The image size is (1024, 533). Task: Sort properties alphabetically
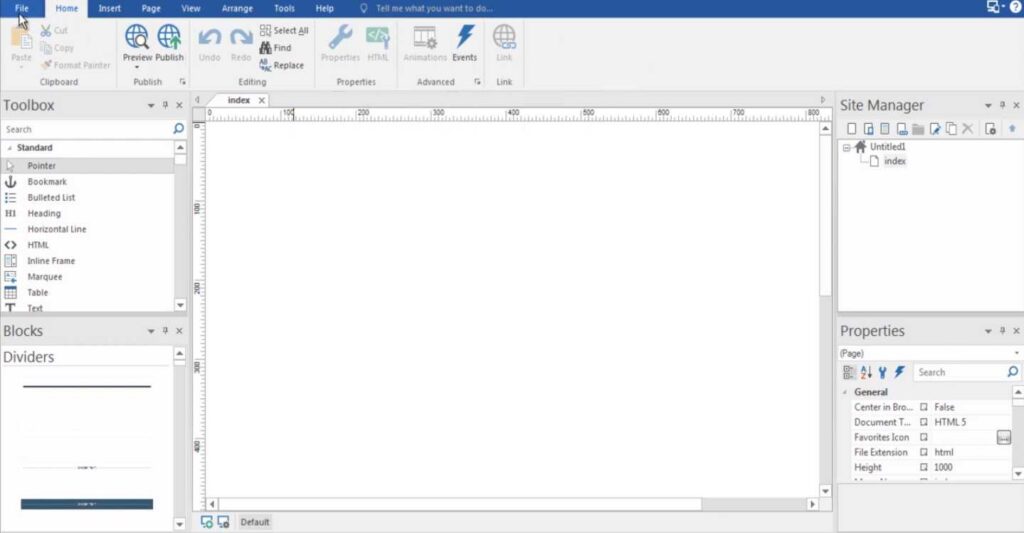866,372
